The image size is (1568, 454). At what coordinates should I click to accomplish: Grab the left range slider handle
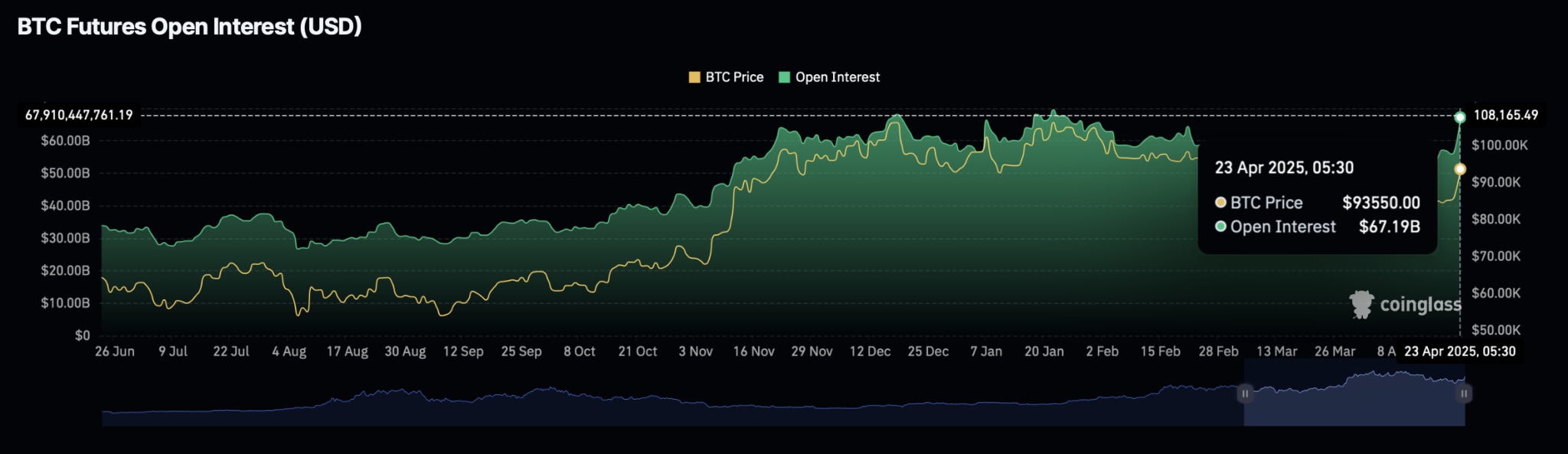(x=1245, y=394)
